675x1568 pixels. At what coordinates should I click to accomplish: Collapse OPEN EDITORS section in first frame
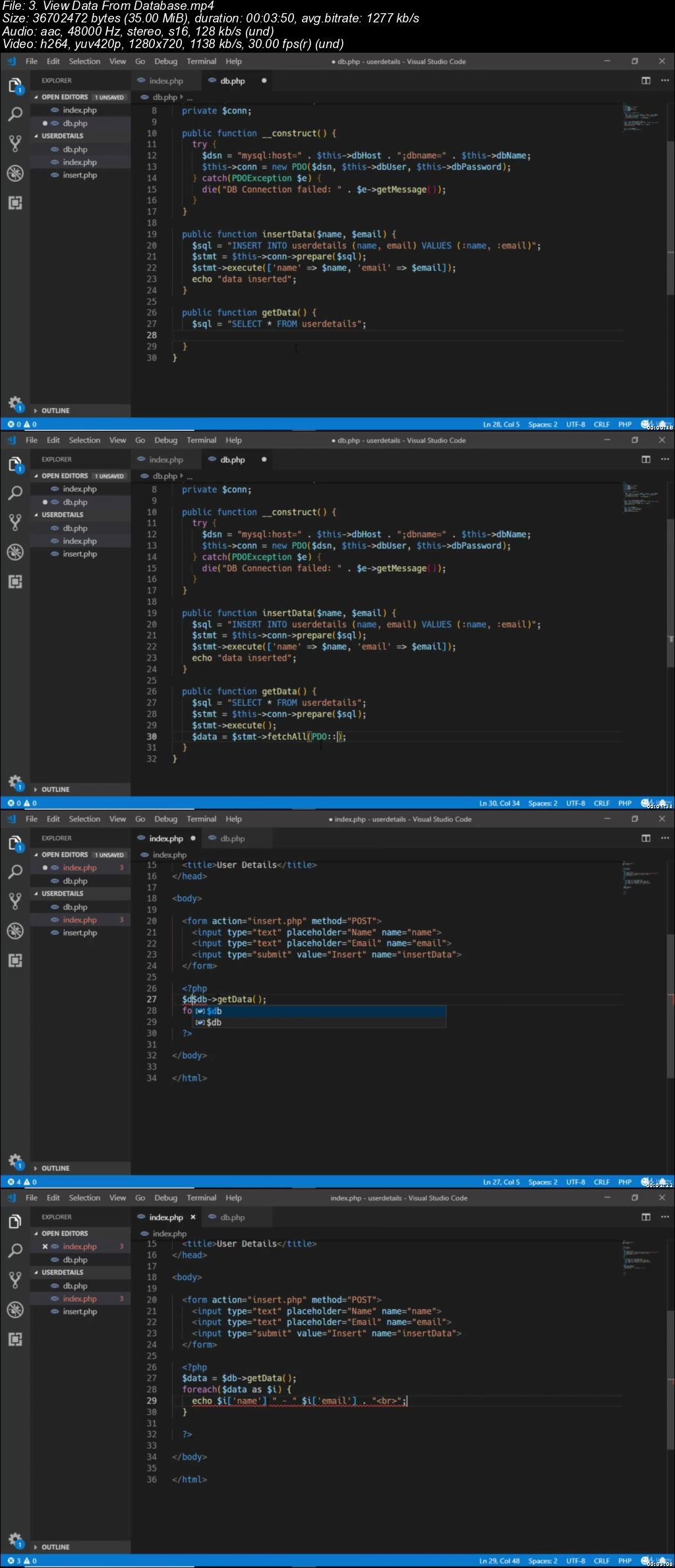65,97
